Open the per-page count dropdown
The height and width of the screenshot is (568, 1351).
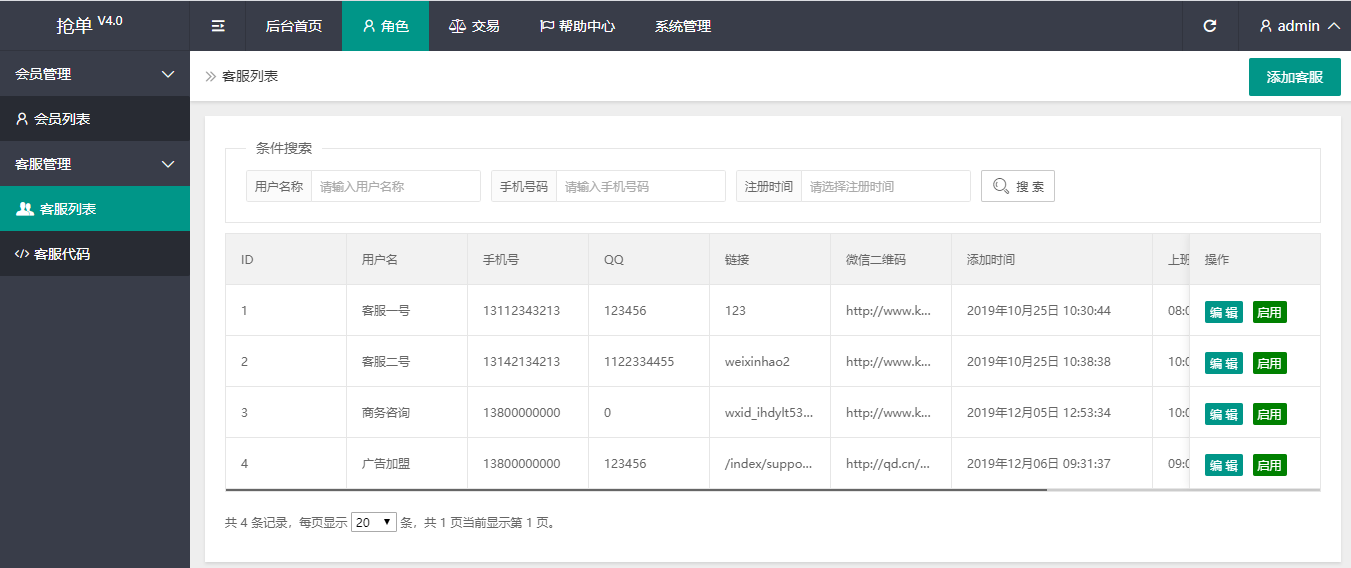[x=374, y=522]
